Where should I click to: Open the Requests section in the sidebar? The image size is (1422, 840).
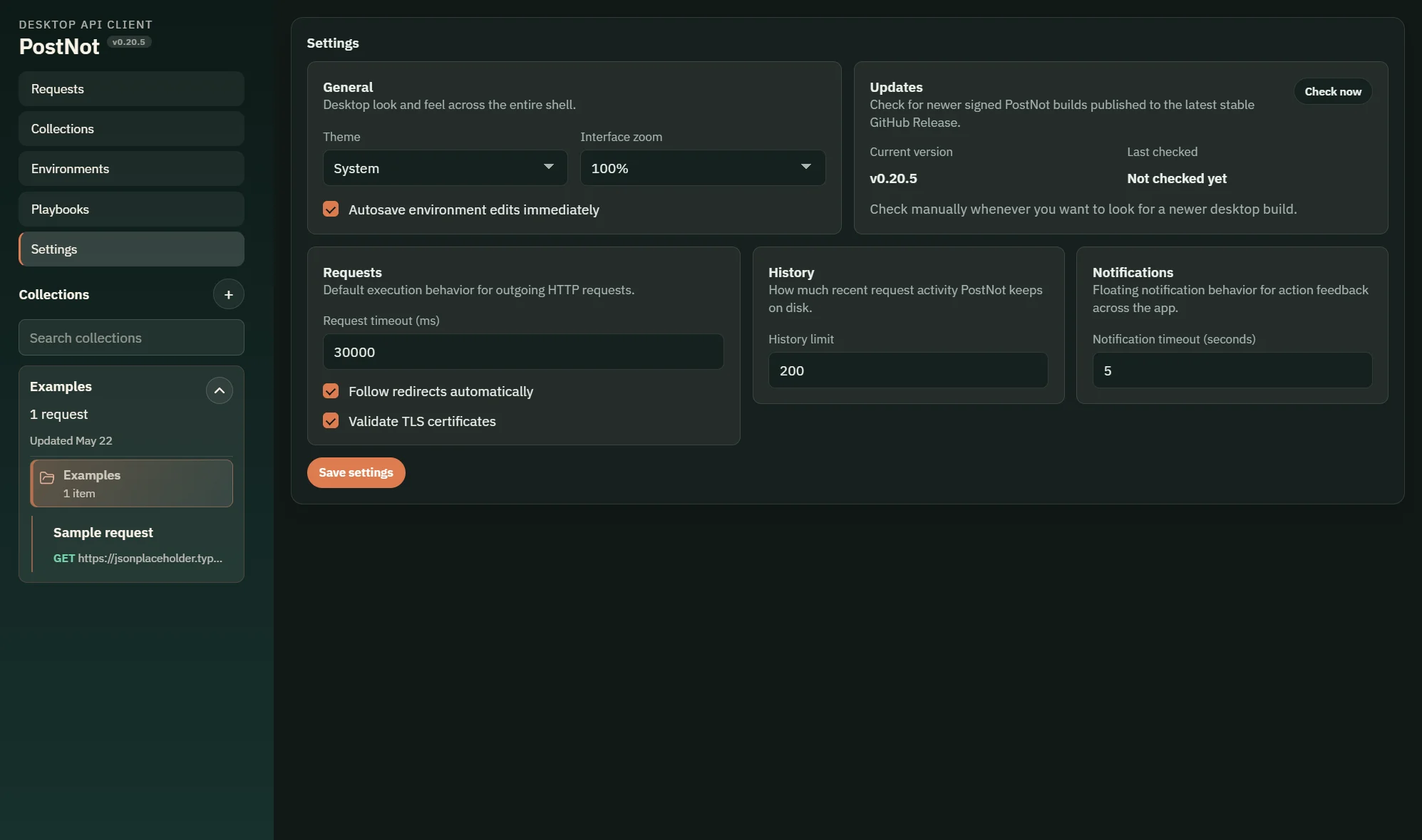(x=131, y=89)
